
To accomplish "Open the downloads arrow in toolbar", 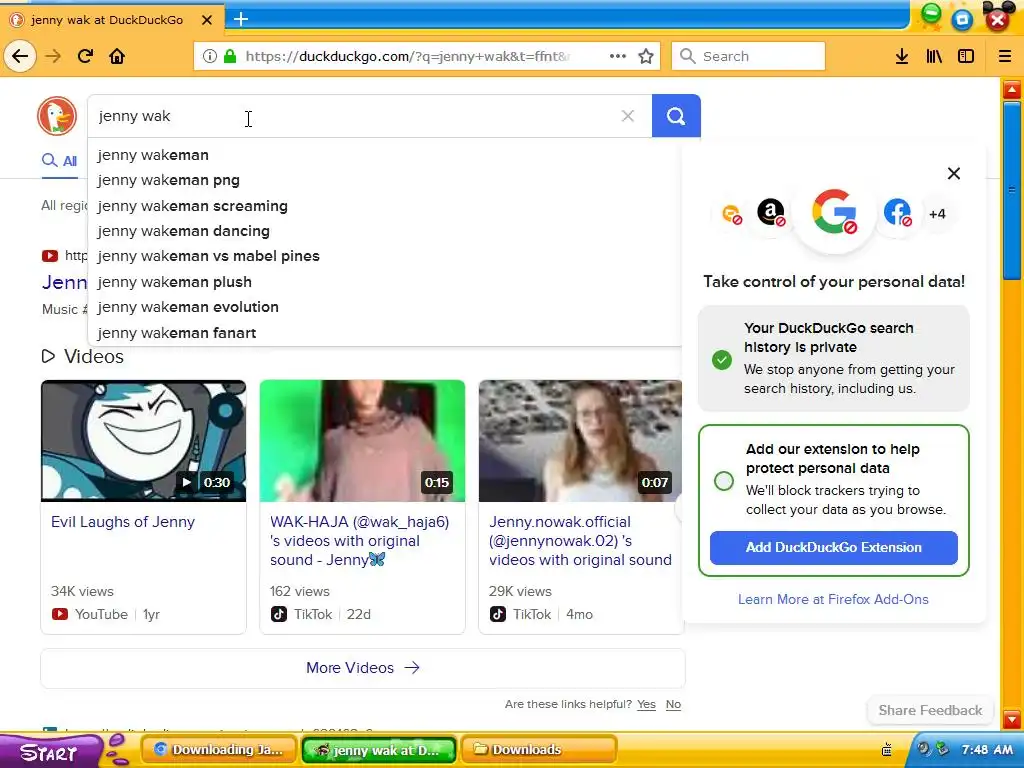I will (902, 56).
